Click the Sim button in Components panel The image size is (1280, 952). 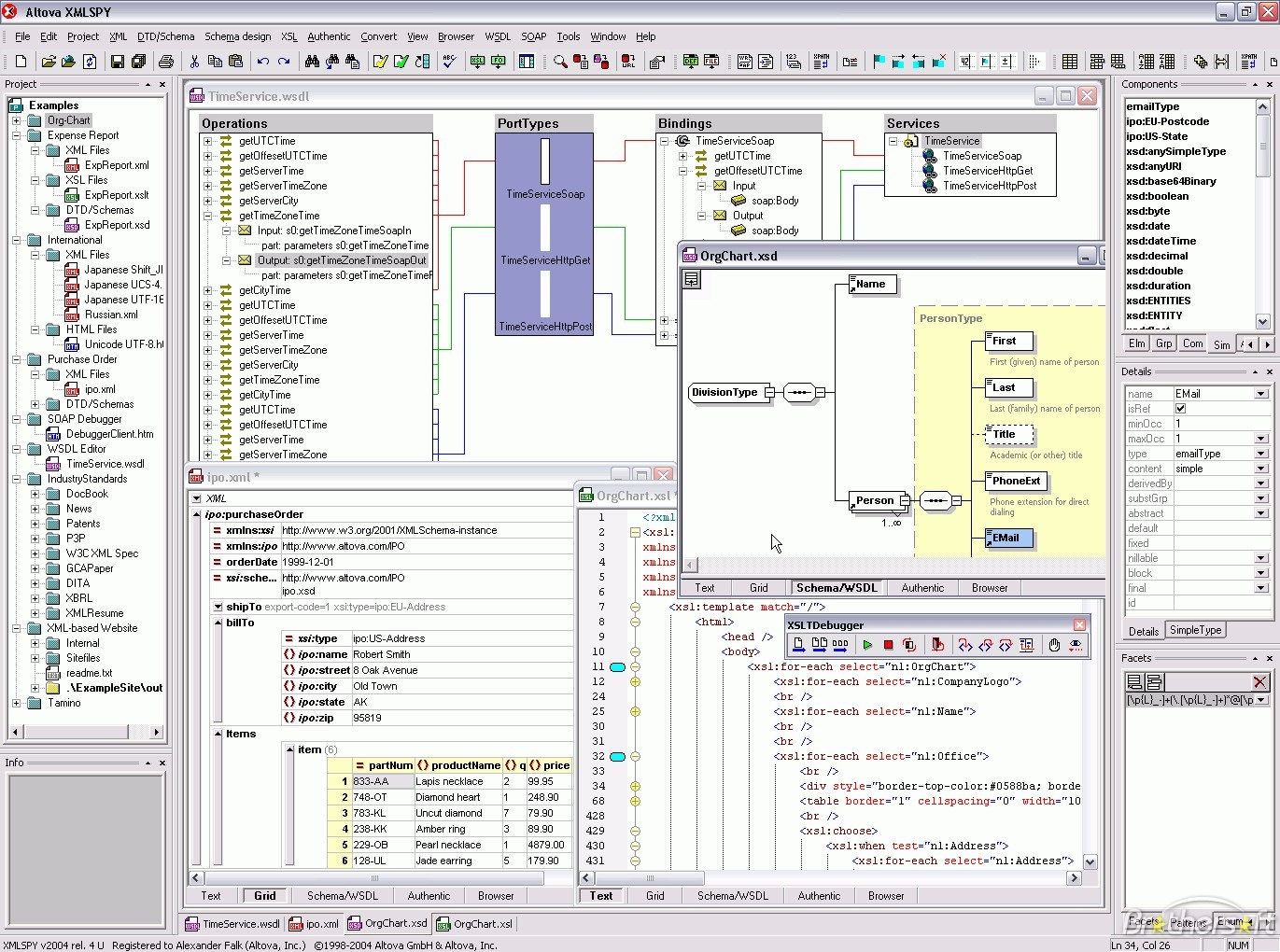tap(1221, 343)
